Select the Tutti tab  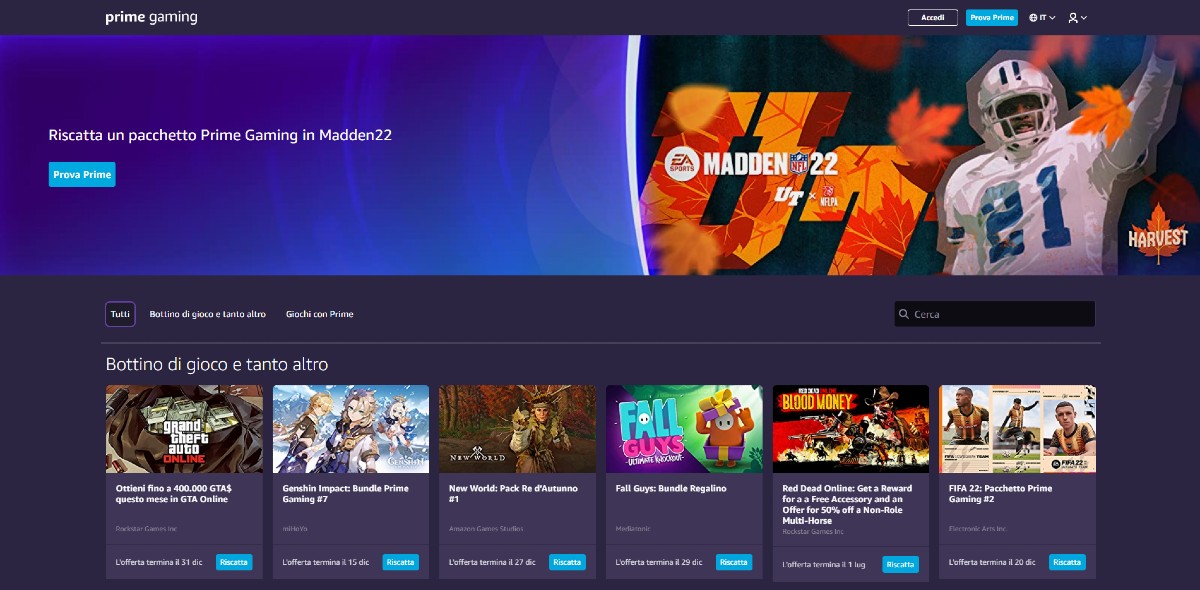120,314
